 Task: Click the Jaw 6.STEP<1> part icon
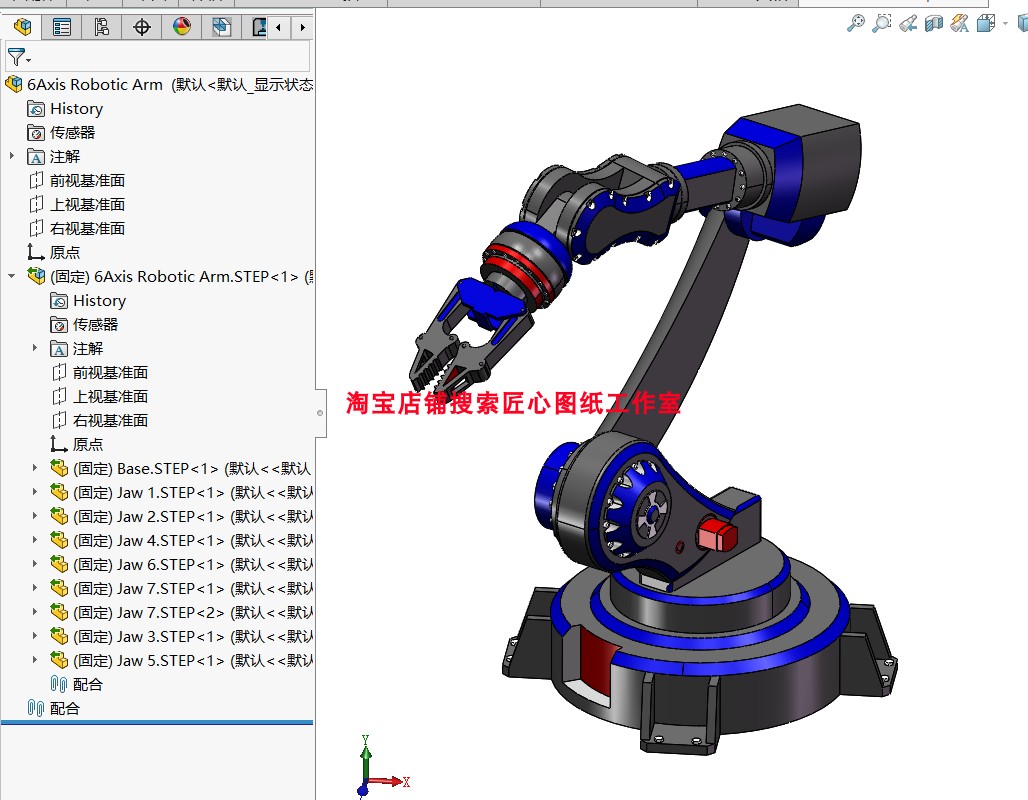click(x=59, y=564)
